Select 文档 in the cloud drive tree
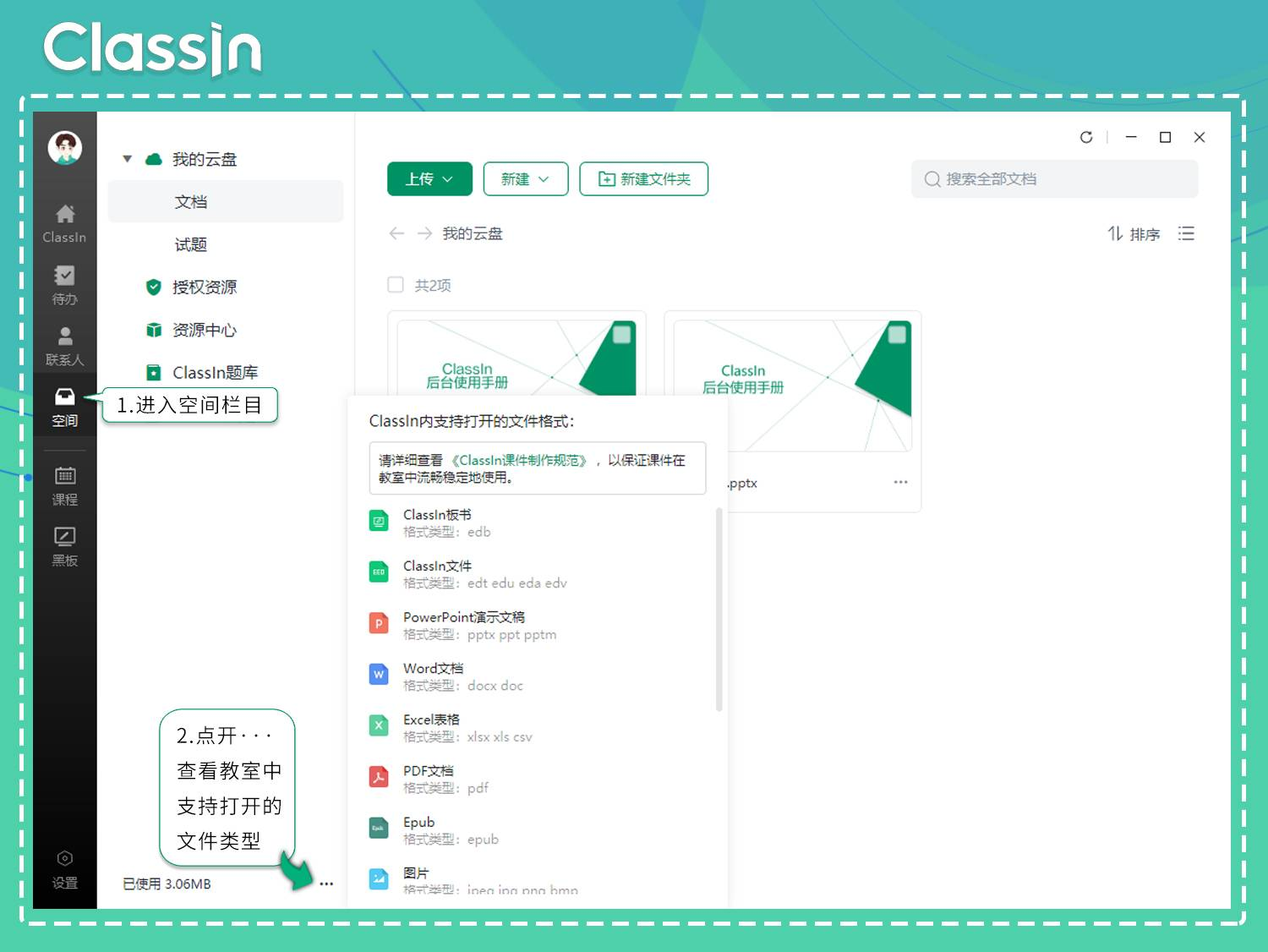 click(x=226, y=201)
